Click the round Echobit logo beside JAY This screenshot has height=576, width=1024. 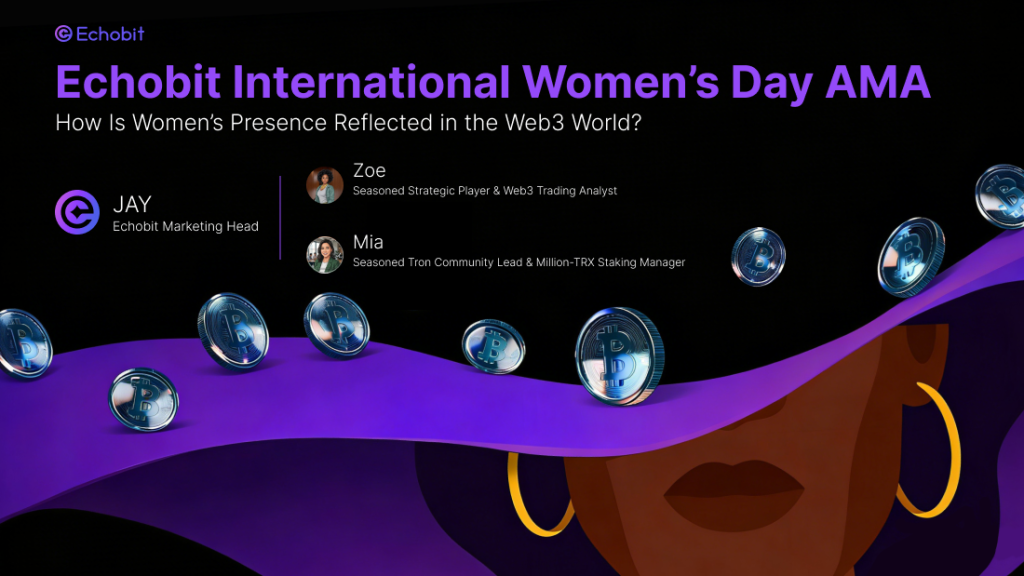[78, 214]
